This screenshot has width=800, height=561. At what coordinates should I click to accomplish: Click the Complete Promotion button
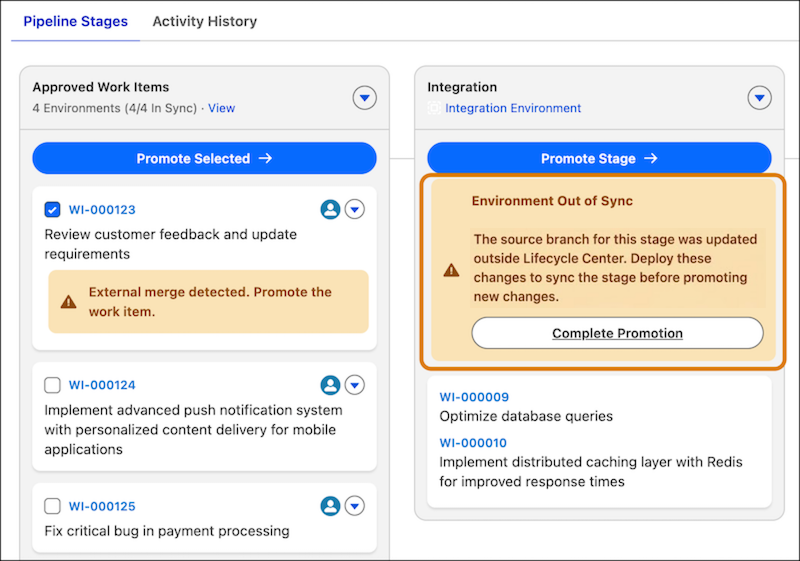[x=617, y=333]
